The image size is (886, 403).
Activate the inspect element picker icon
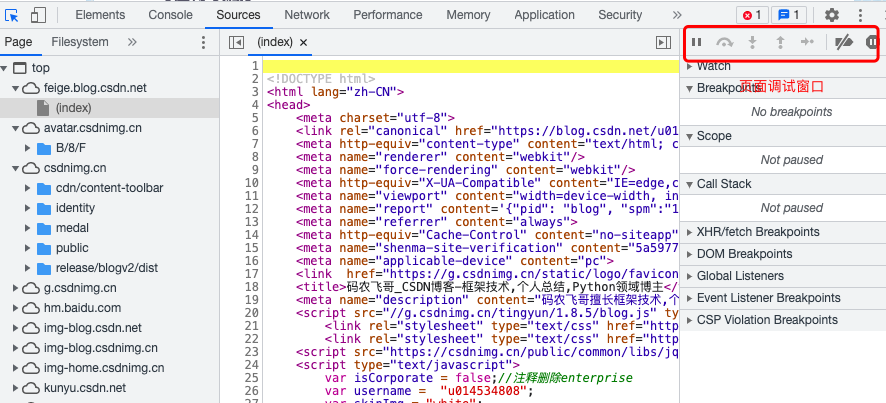click(x=12, y=15)
